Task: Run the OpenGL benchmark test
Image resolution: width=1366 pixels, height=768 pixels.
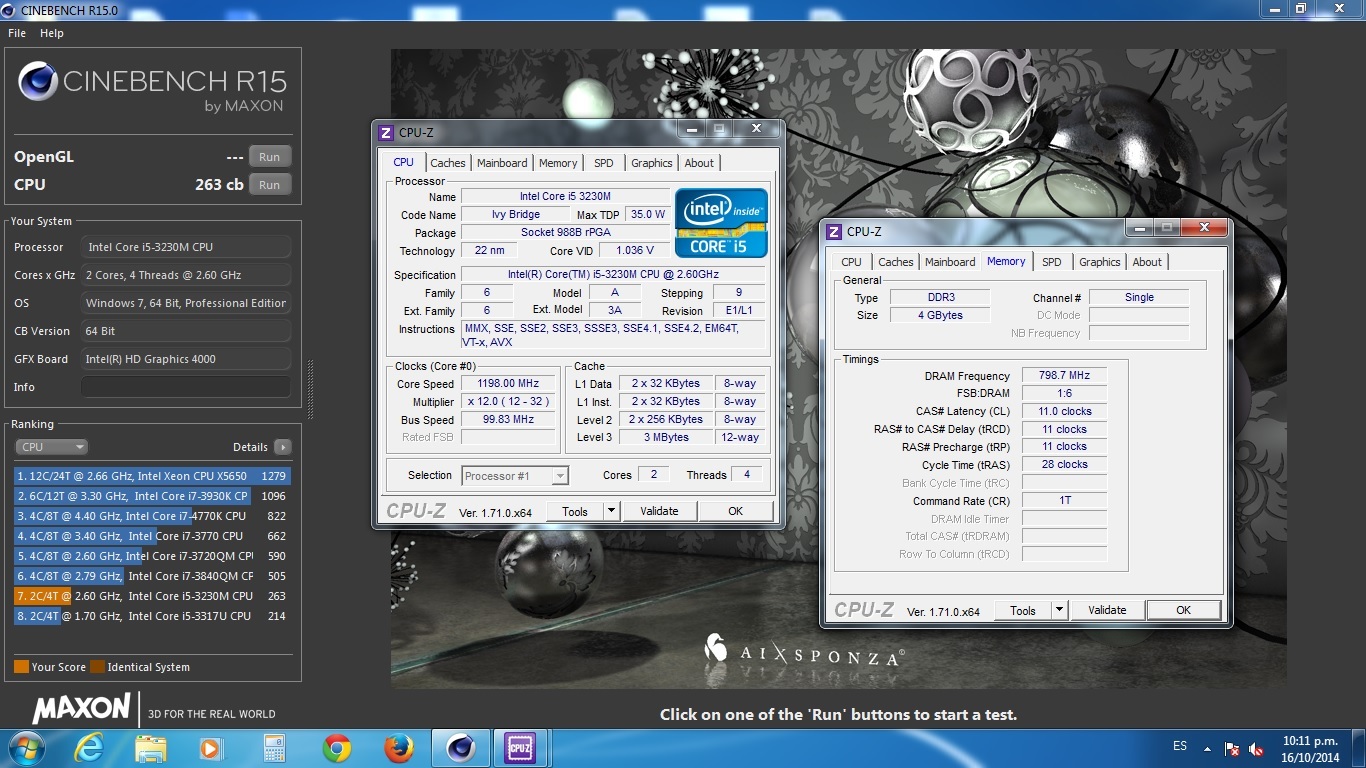Action: [x=269, y=157]
